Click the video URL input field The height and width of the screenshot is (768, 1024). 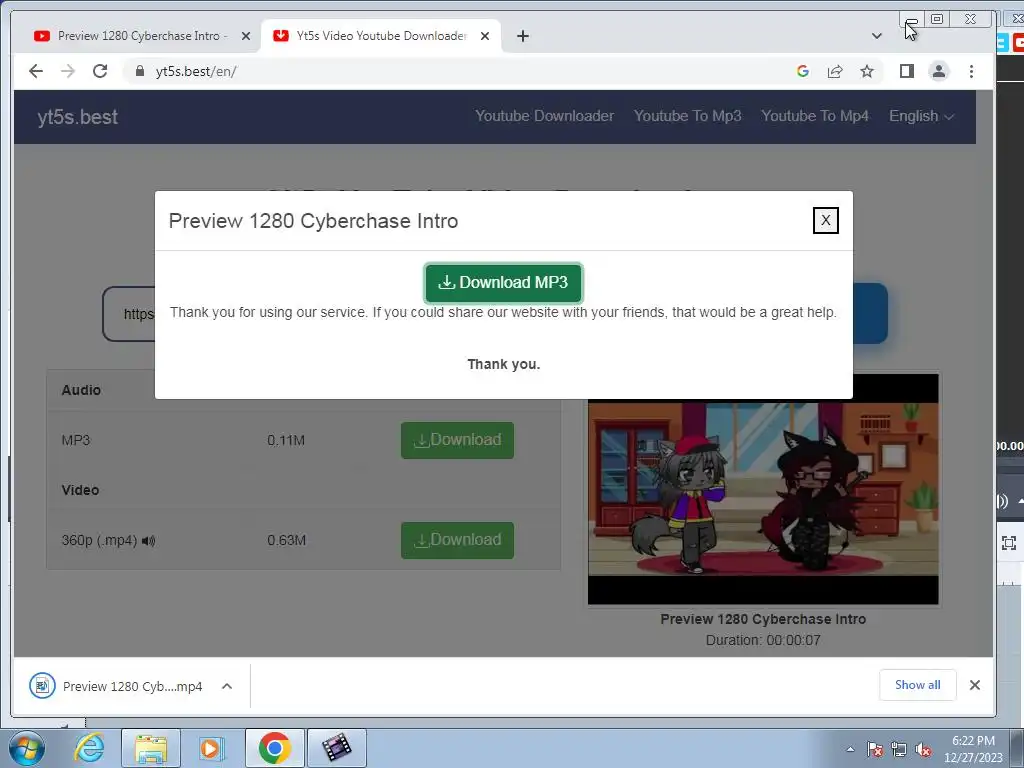(129, 314)
